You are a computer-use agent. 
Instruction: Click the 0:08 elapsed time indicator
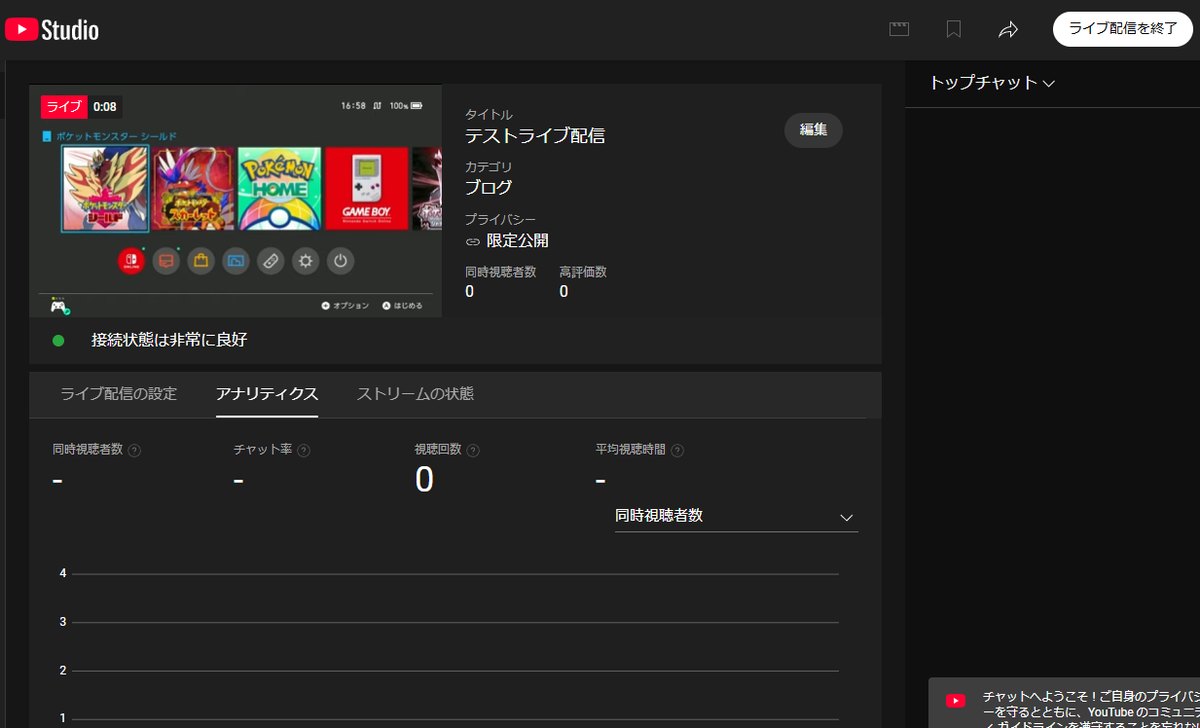(x=105, y=106)
